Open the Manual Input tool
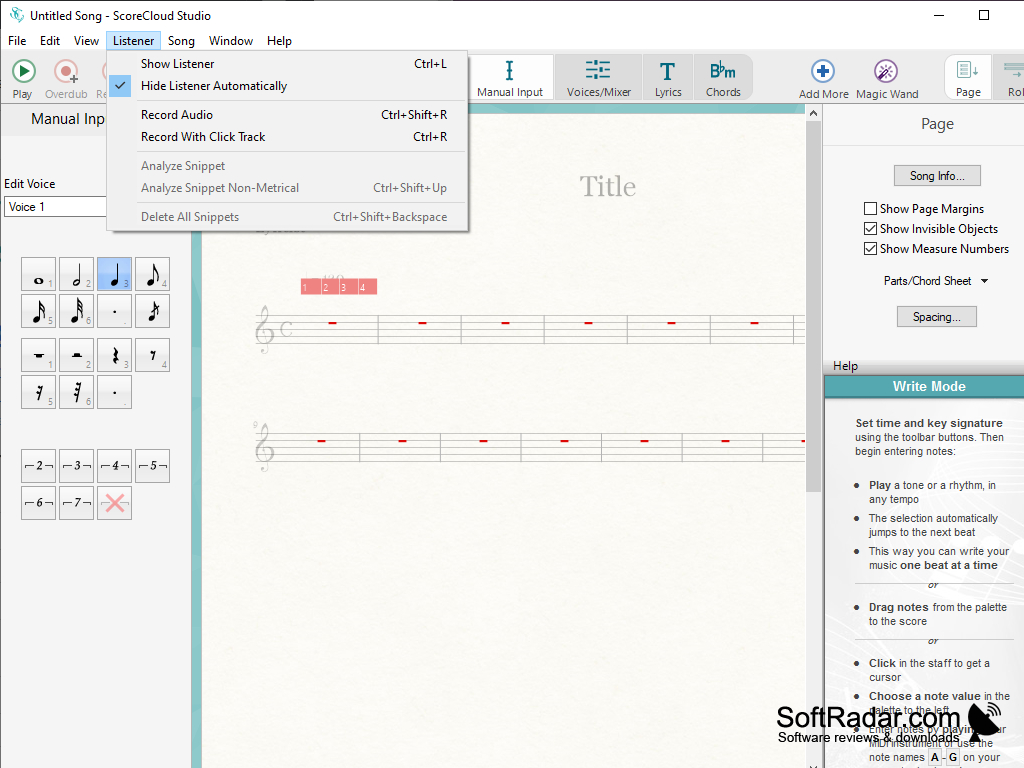The width and height of the screenshot is (1024, 768). (x=509, y=78)
